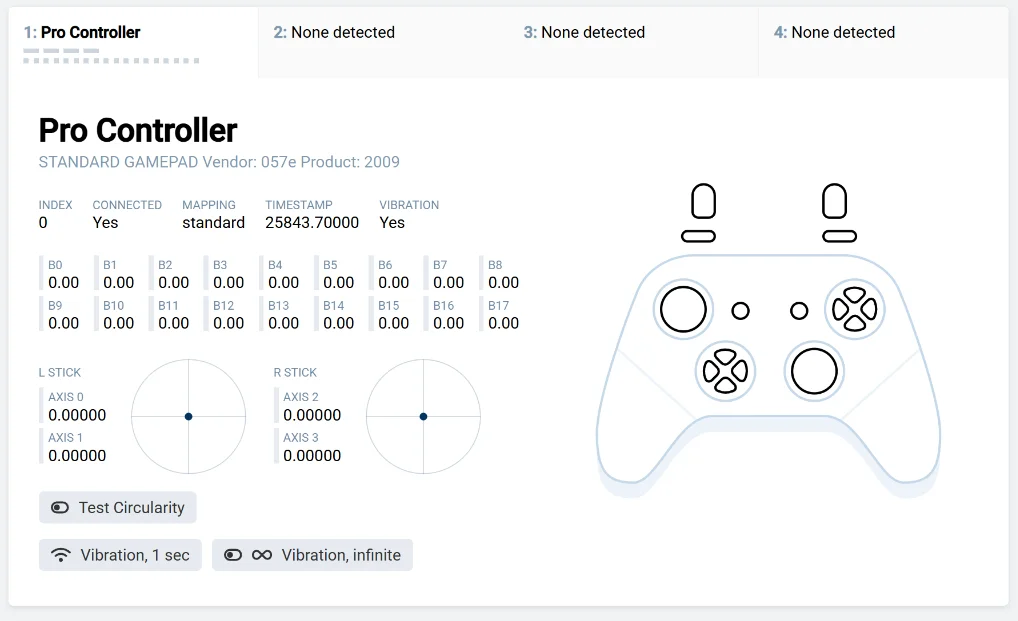Start the Vibration, 1 sec test

click(120, 555)
